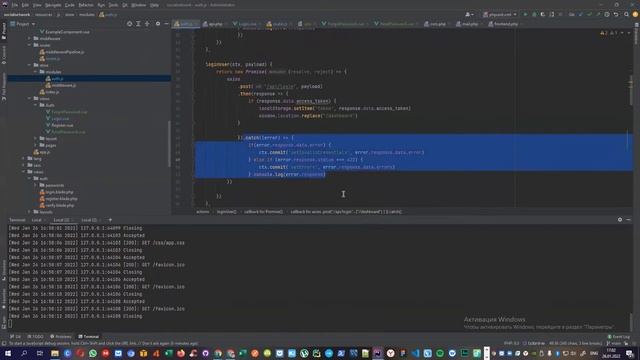The height and width of the screenshot is (360, 640).
Task: Open the run configuration dropdown
Action: point(500,14)
